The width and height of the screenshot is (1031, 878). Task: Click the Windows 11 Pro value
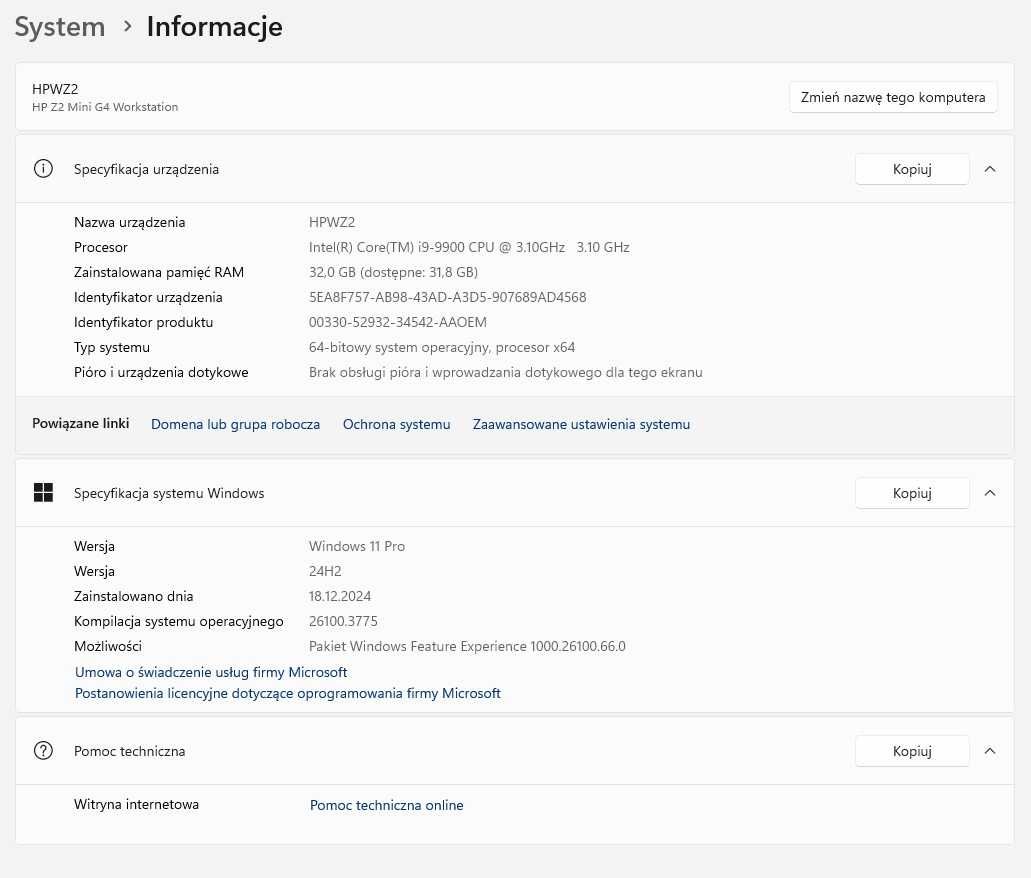357,546
